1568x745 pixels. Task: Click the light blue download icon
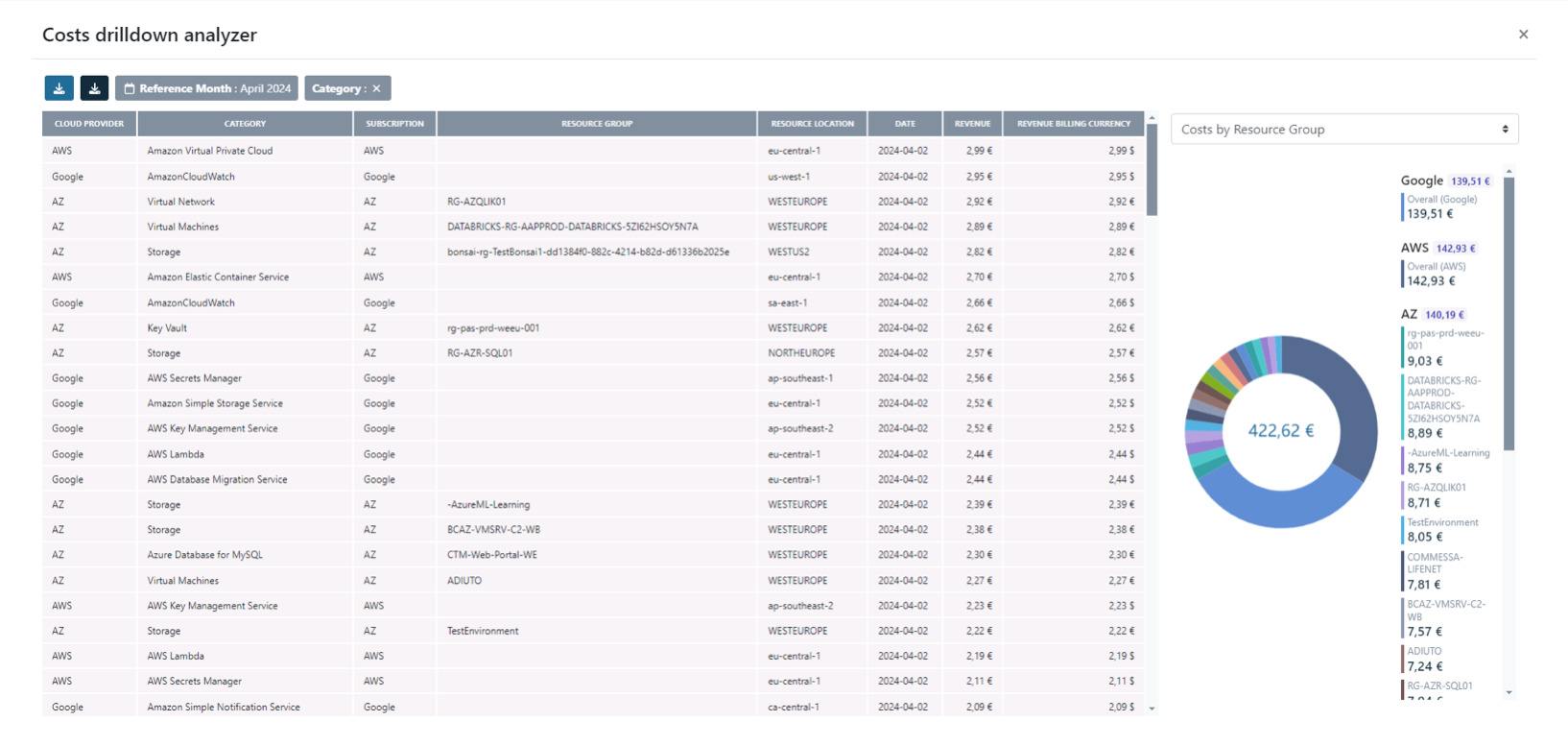click(59, 88)
